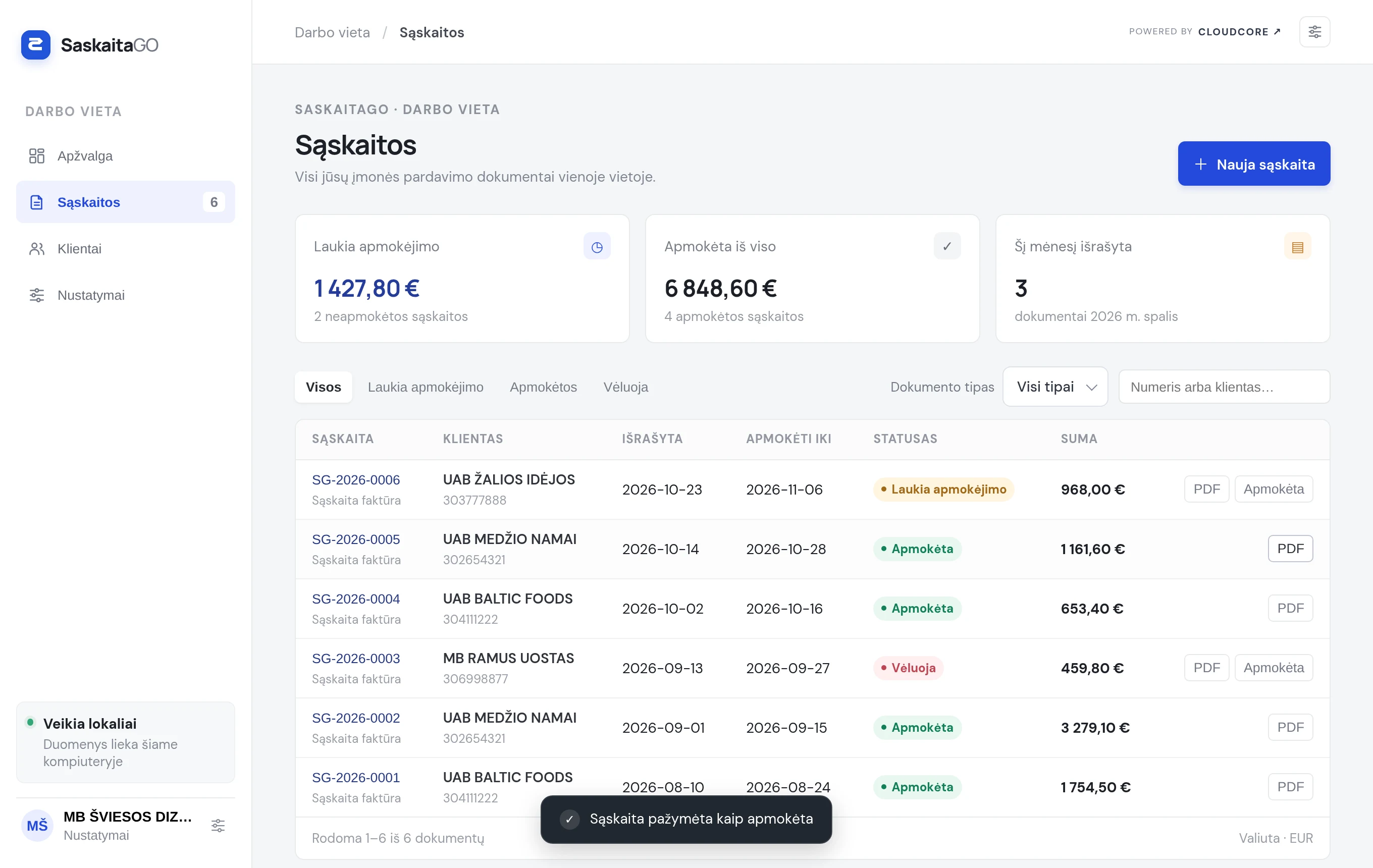This screenshot has height=868, width=1373.
Task: Click the MŠ avatar circle
Action: [37, 825]
